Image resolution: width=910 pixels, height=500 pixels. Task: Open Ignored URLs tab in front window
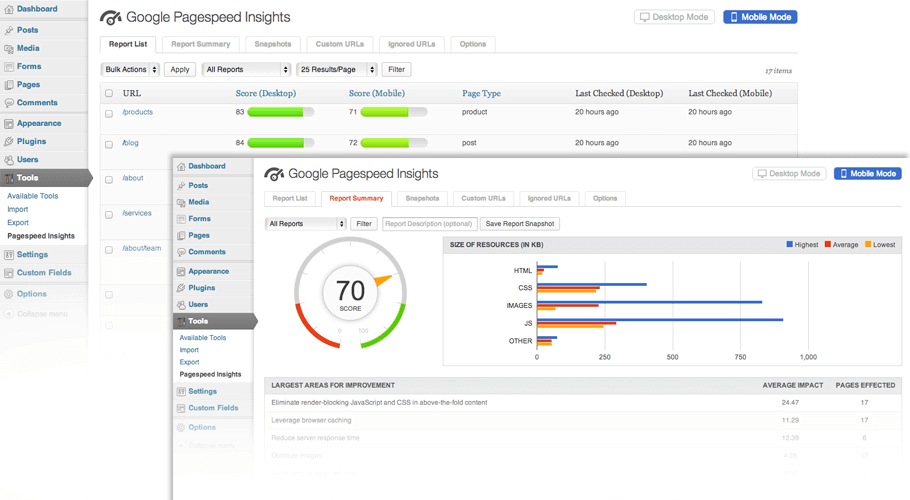pos(549,198)
